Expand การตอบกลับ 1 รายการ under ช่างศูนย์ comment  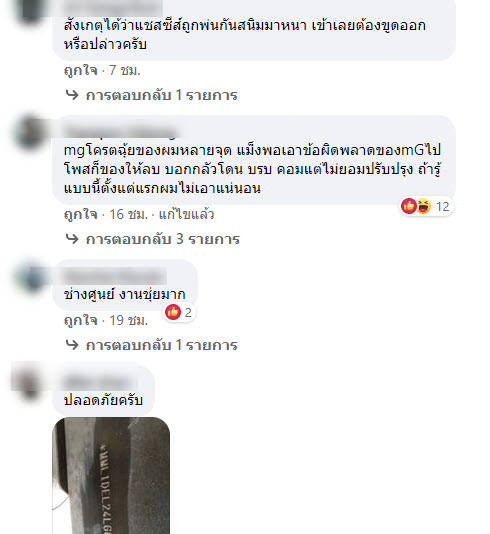tap(161, 345)
